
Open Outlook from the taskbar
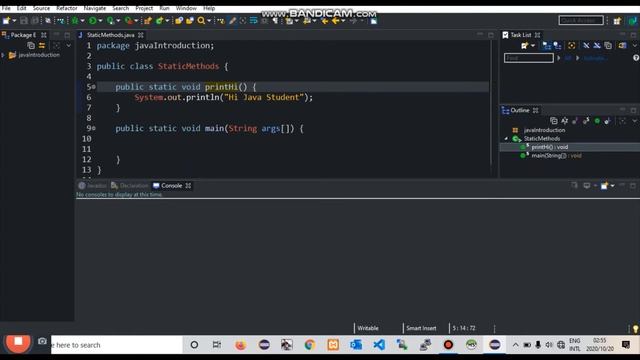(356, 345)
